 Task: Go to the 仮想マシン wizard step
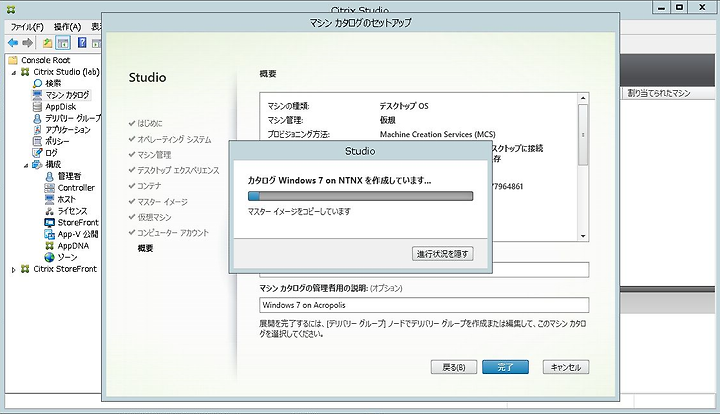click(x=154, y=217)
